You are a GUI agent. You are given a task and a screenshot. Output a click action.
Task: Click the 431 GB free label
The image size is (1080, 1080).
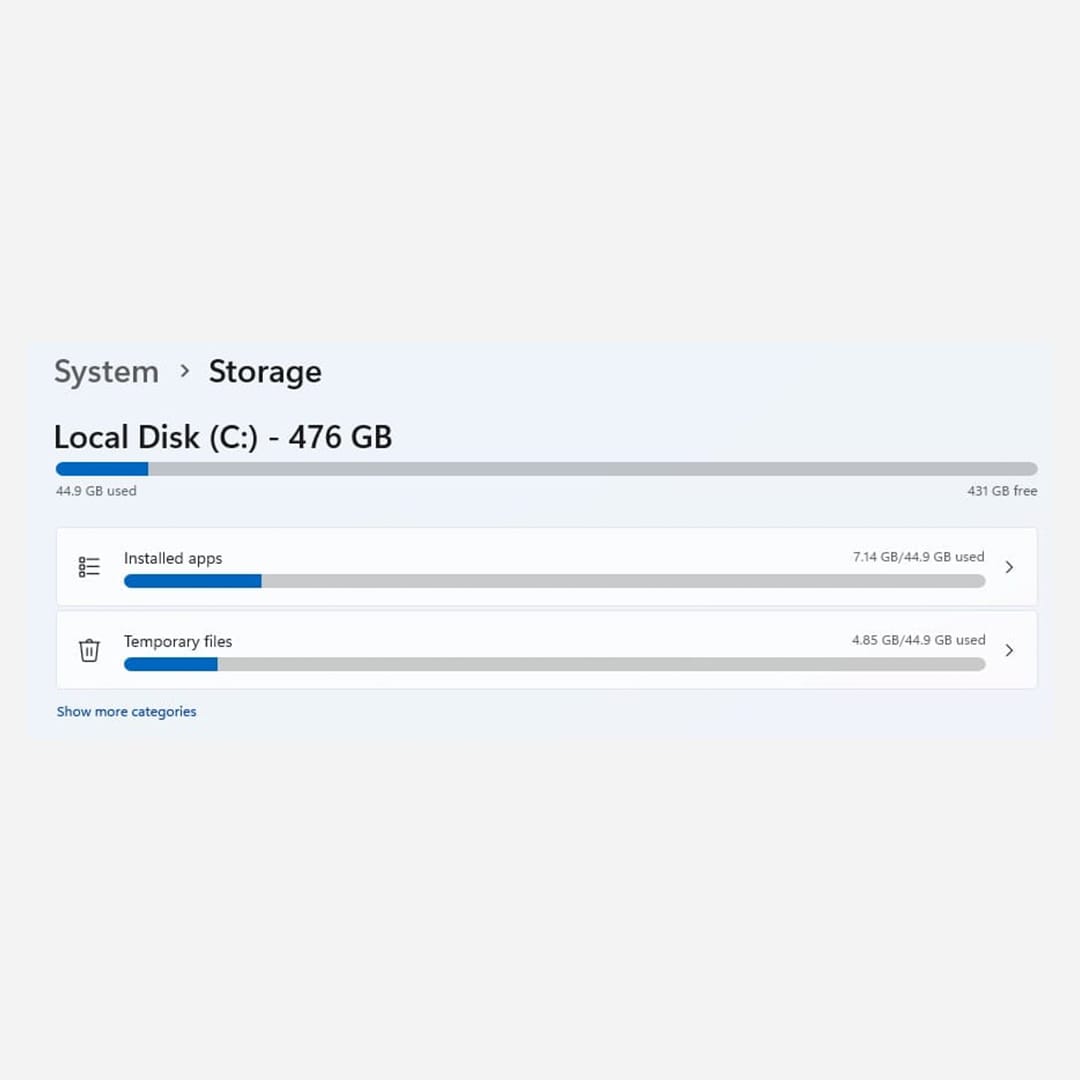coord(1002,491)
